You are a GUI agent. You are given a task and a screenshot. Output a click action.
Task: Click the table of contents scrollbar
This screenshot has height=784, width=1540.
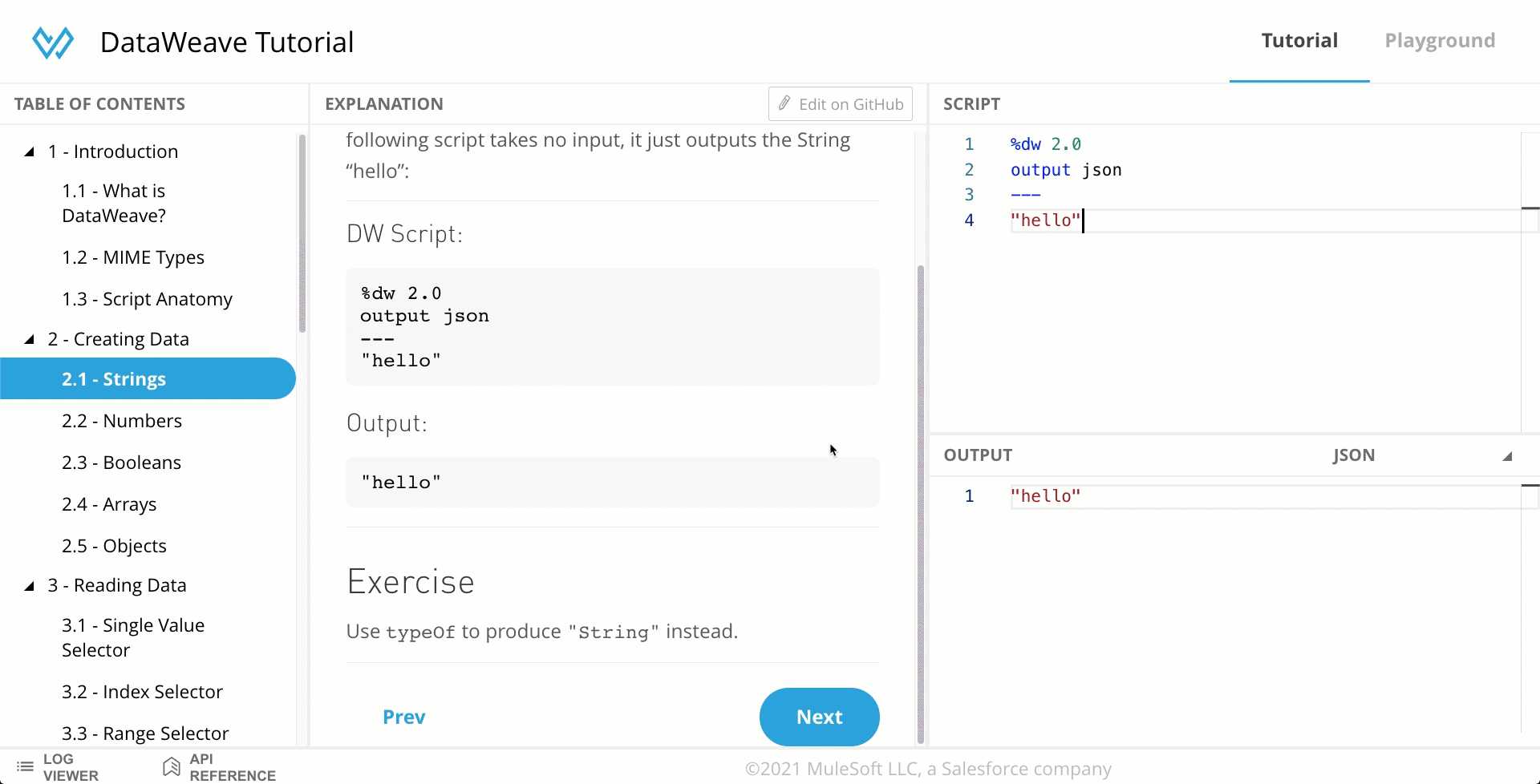(x=302, y=233)
